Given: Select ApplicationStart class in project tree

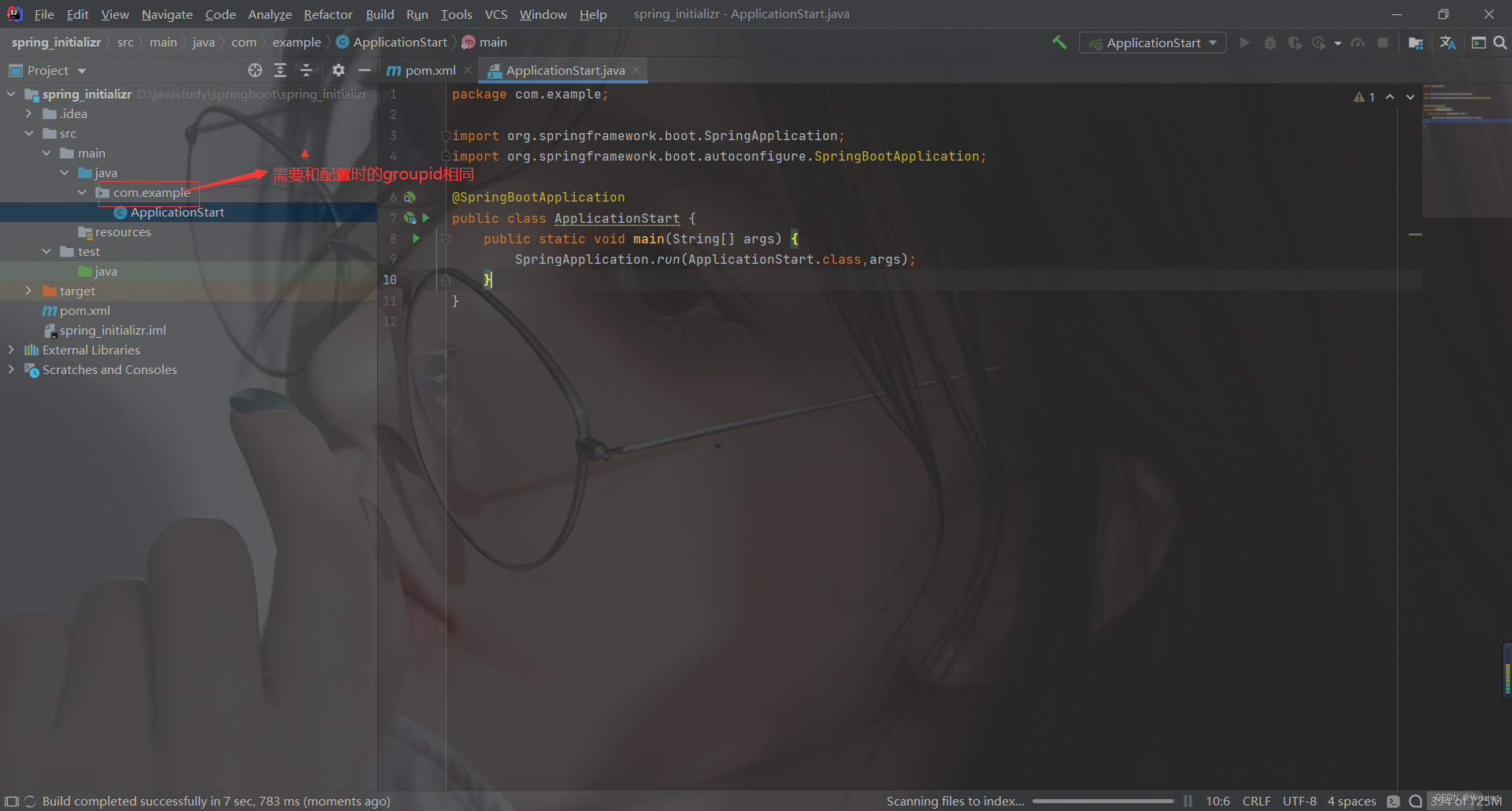Looking at the screenshot, I should [176, 212].
